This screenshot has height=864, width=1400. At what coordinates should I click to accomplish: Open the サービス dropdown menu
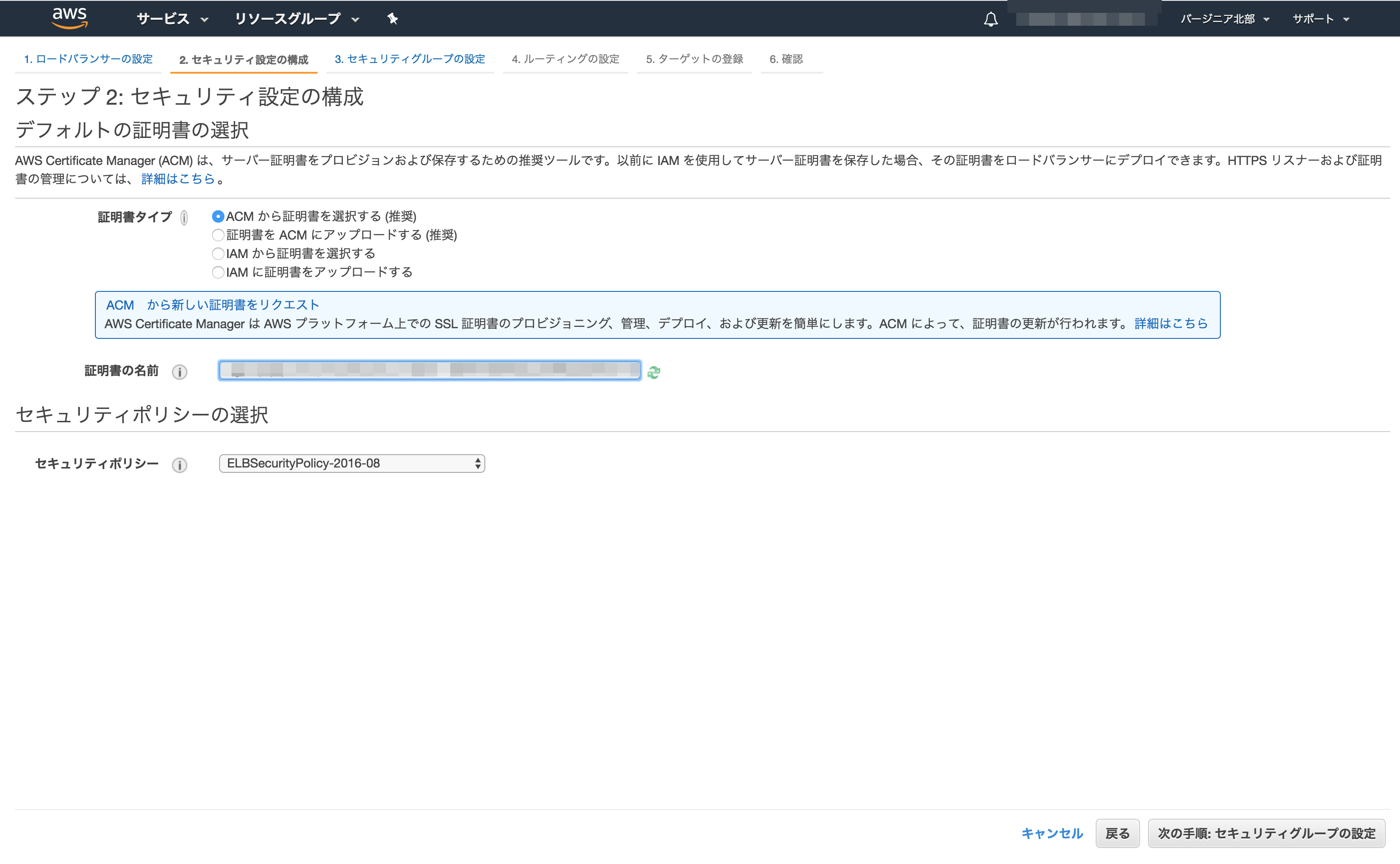pyautogui.click(x=172, y=19)
